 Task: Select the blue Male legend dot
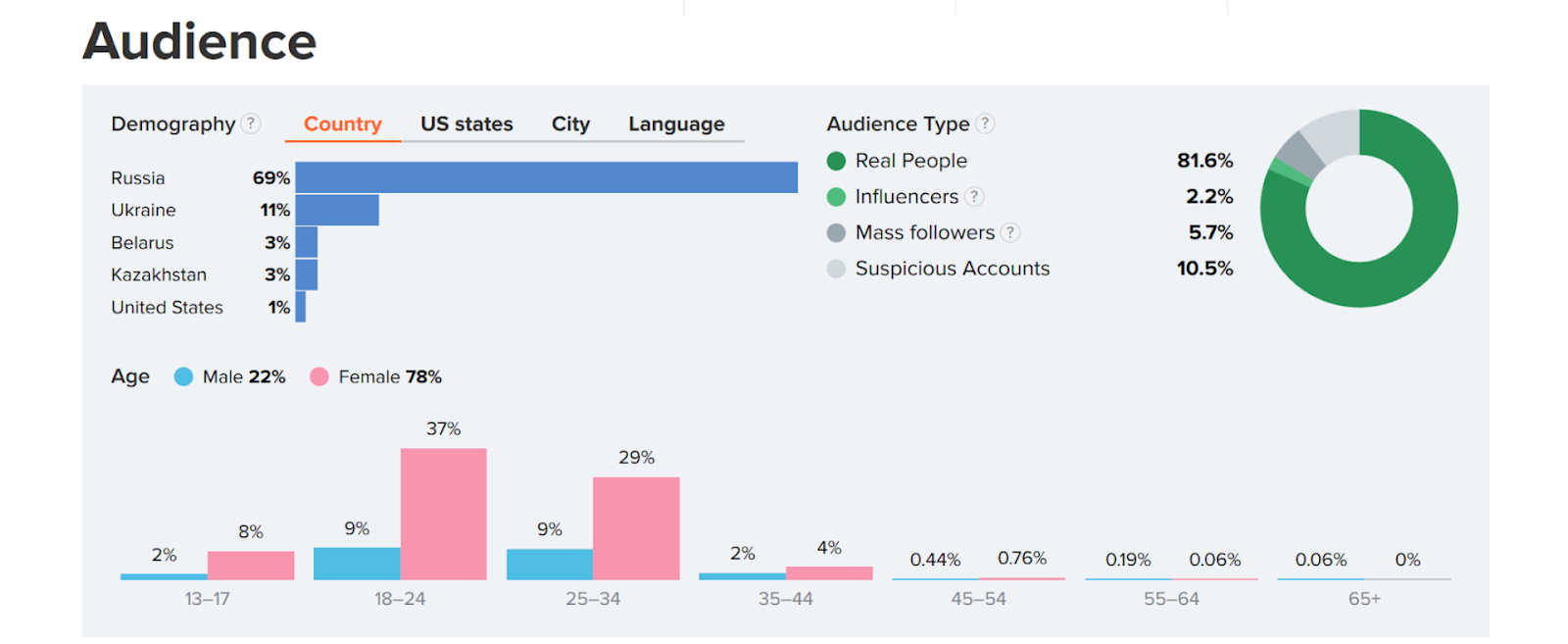(183, 376)
